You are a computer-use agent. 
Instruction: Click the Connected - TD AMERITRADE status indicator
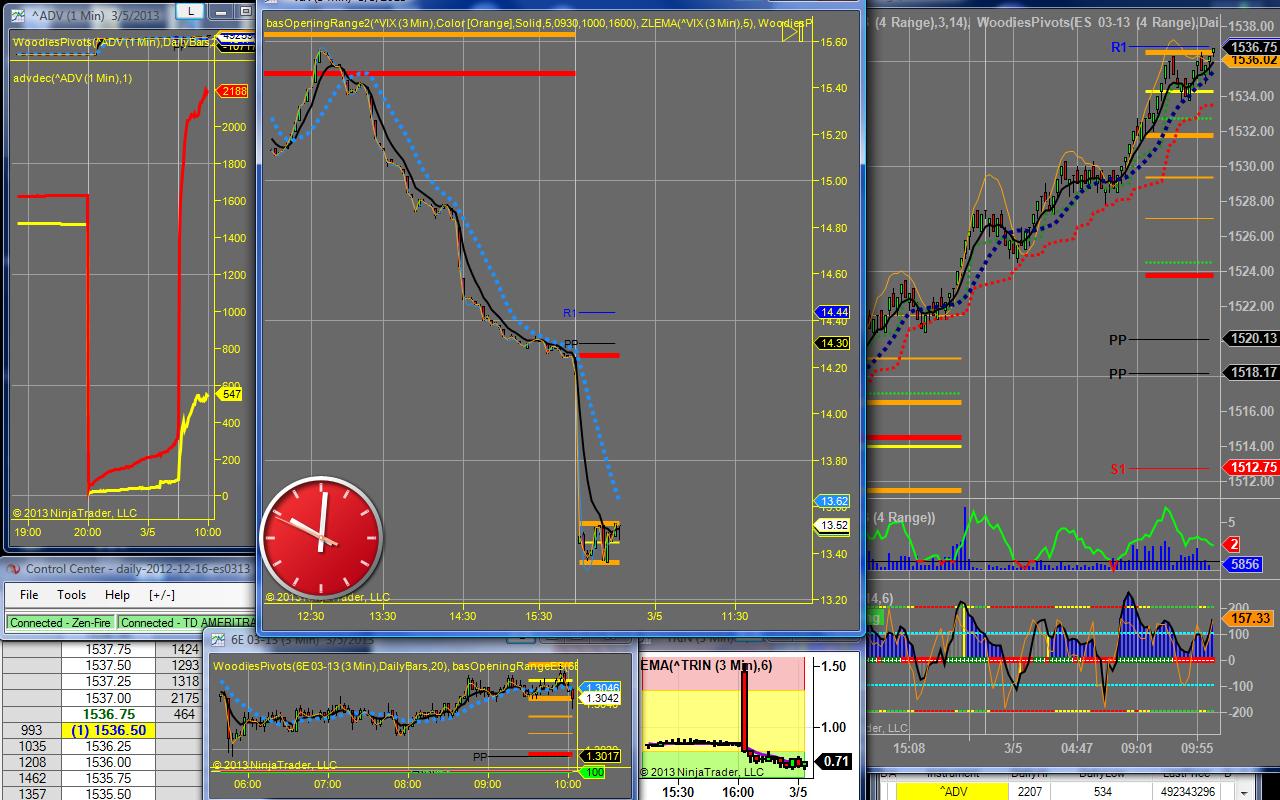click(x=160, y=622)
